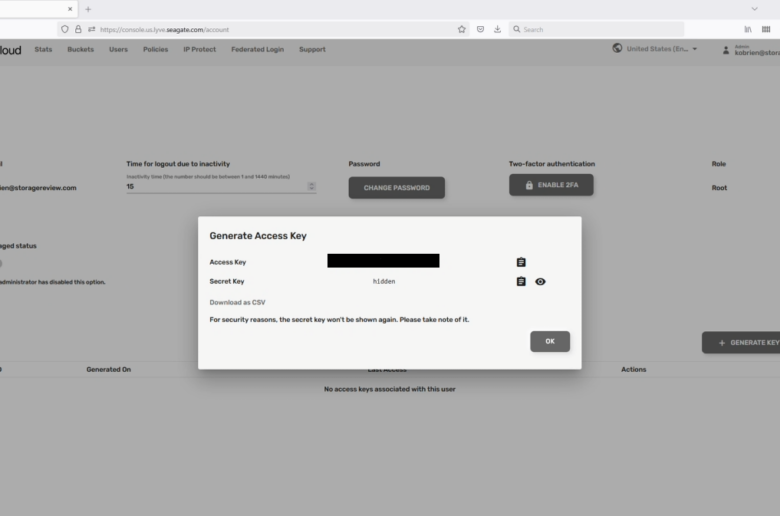Open the Support page
This screenshot has height=516, width=780.
pyautogui.click(x=312, y=49)
